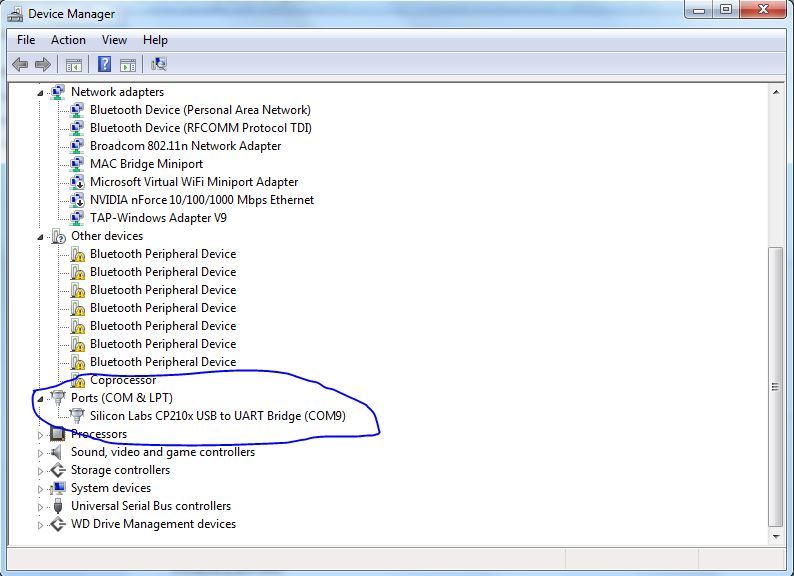
Task: Click the Bluetooth Device (RFCOMM Protocol TDI) icon
Action: pyautogui.click(x=77, y=128)
